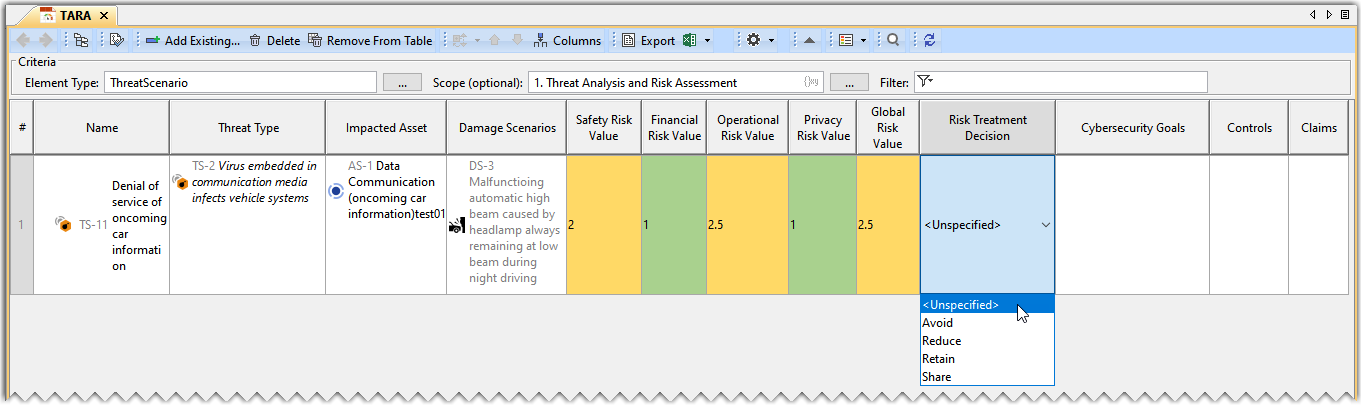Click the Remove From Table button

coord(370,41)
